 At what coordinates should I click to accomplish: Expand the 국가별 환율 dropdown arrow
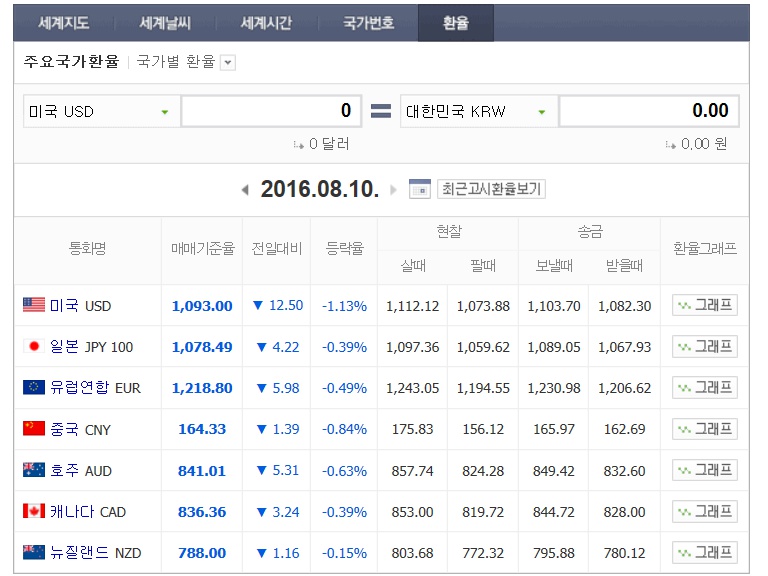click(x=228, y=63)
